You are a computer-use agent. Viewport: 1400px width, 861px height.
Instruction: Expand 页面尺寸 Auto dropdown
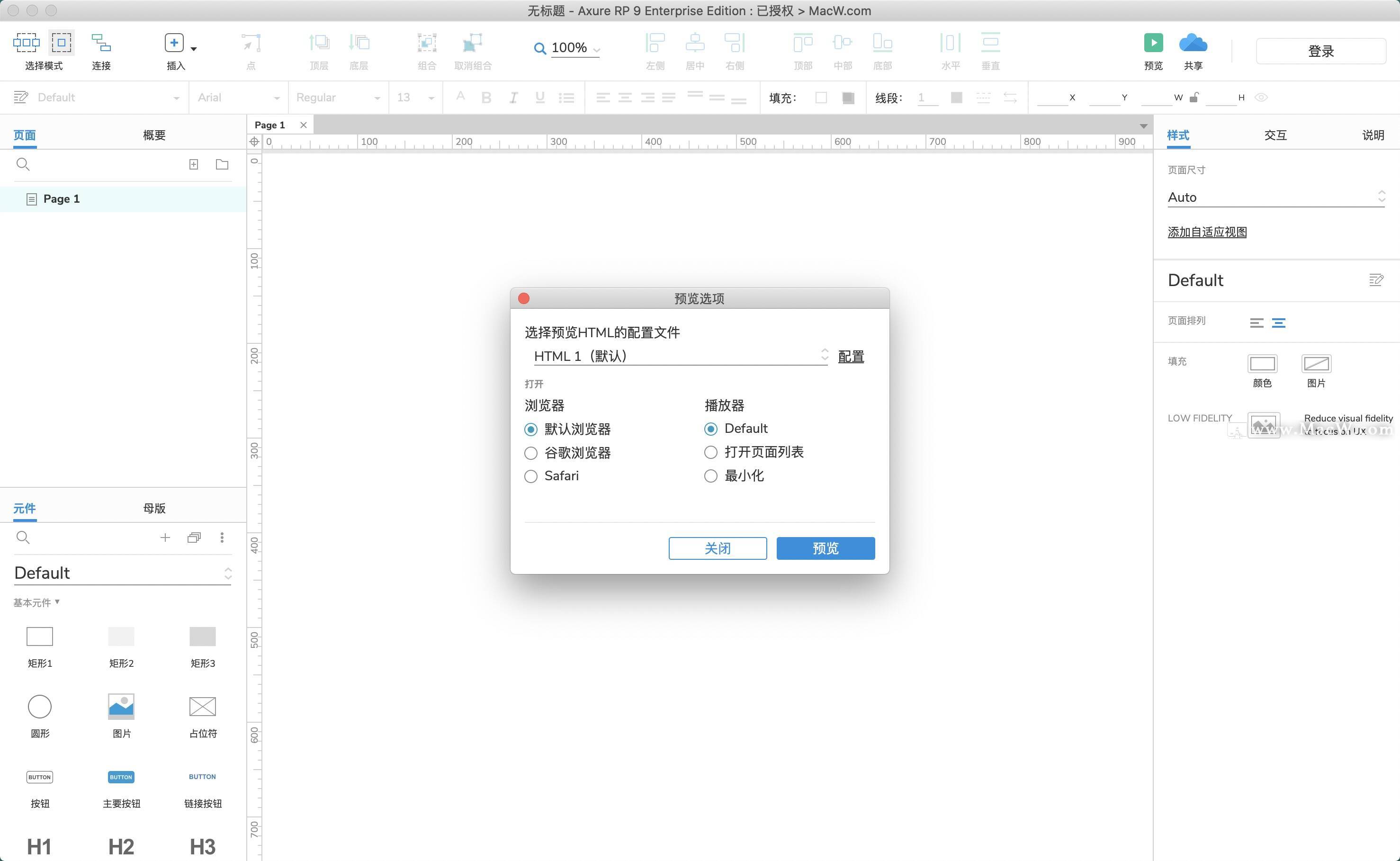coord(1383,197)
